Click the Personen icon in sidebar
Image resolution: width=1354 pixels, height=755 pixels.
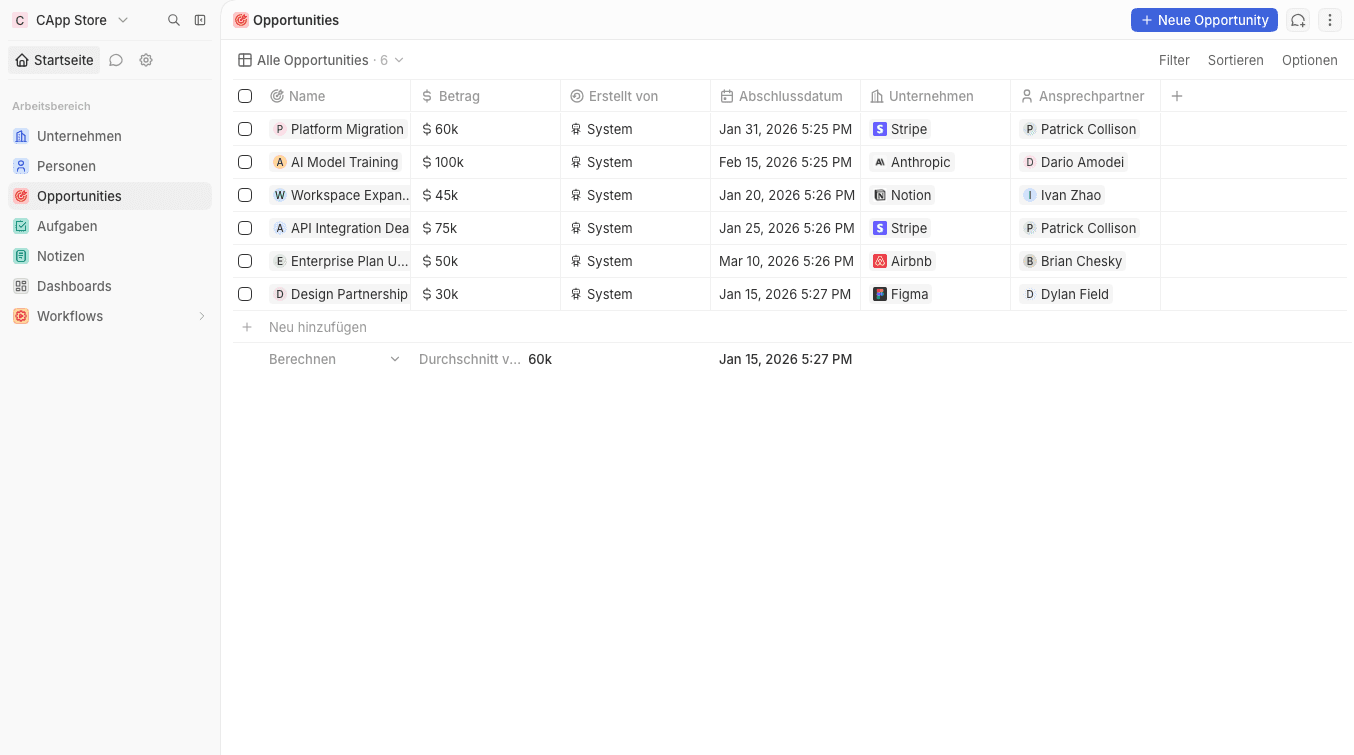21,166
